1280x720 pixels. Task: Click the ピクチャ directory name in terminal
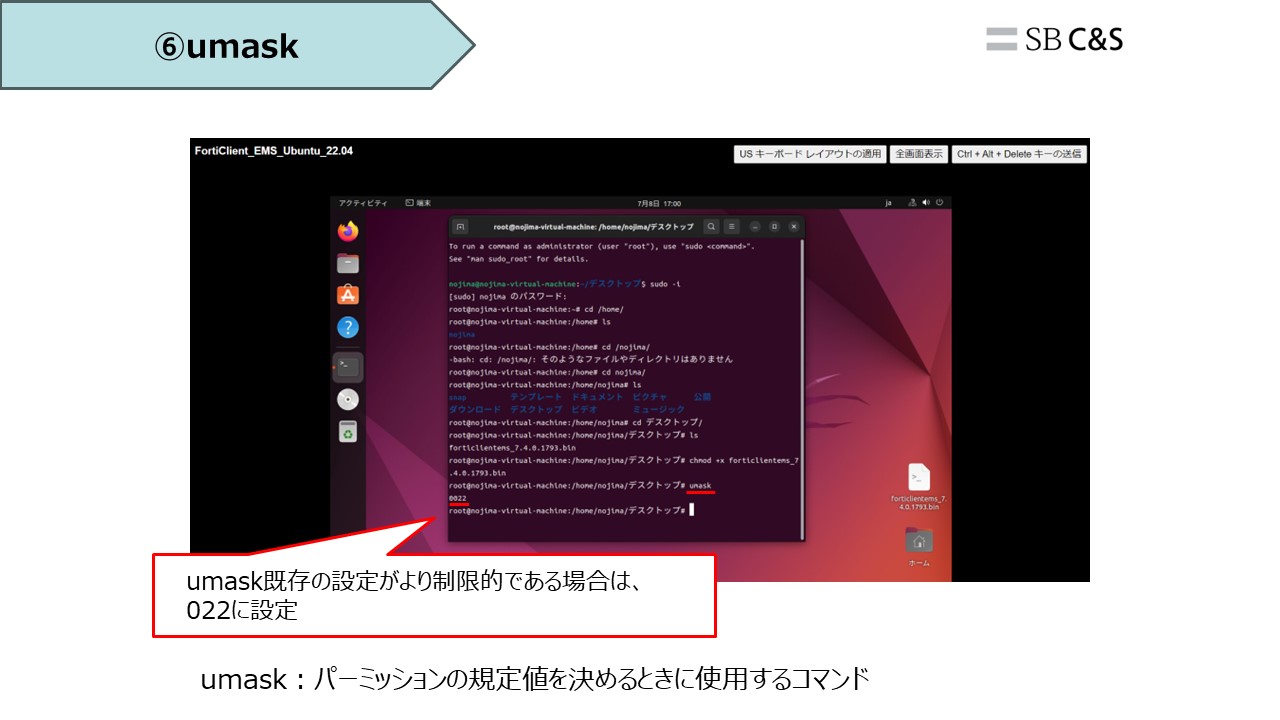pos(650,397)
